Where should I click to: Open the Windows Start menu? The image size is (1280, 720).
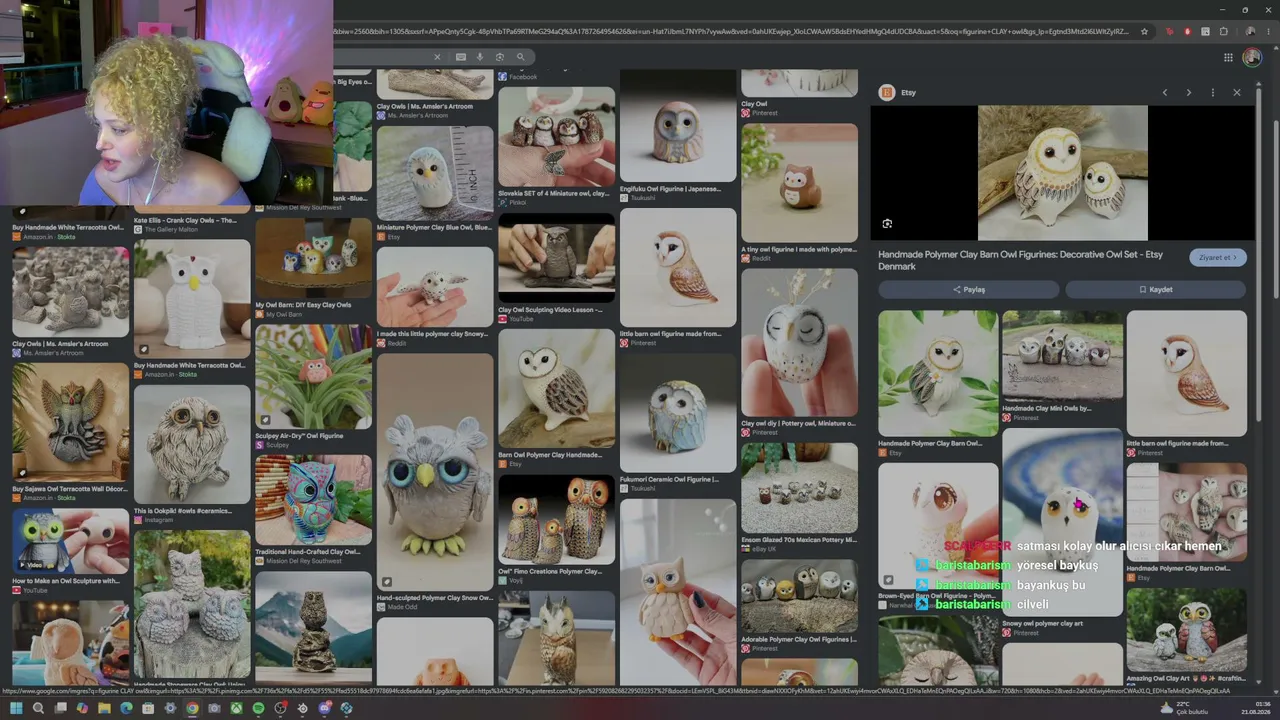pyautogui.click(x=16, y=708)
